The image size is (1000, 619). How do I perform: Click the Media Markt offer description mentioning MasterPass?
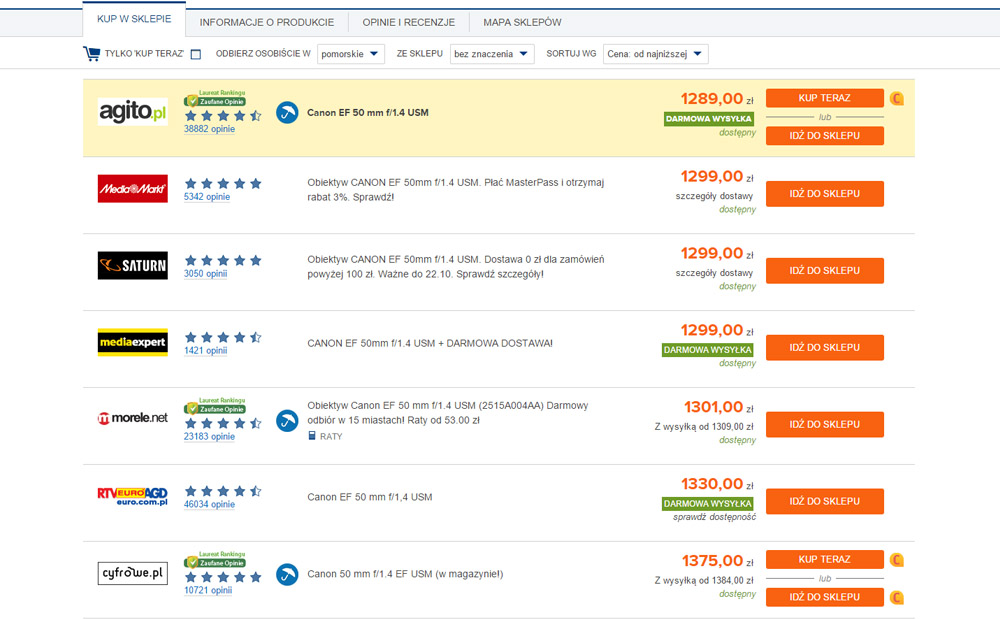coord(455,189)
